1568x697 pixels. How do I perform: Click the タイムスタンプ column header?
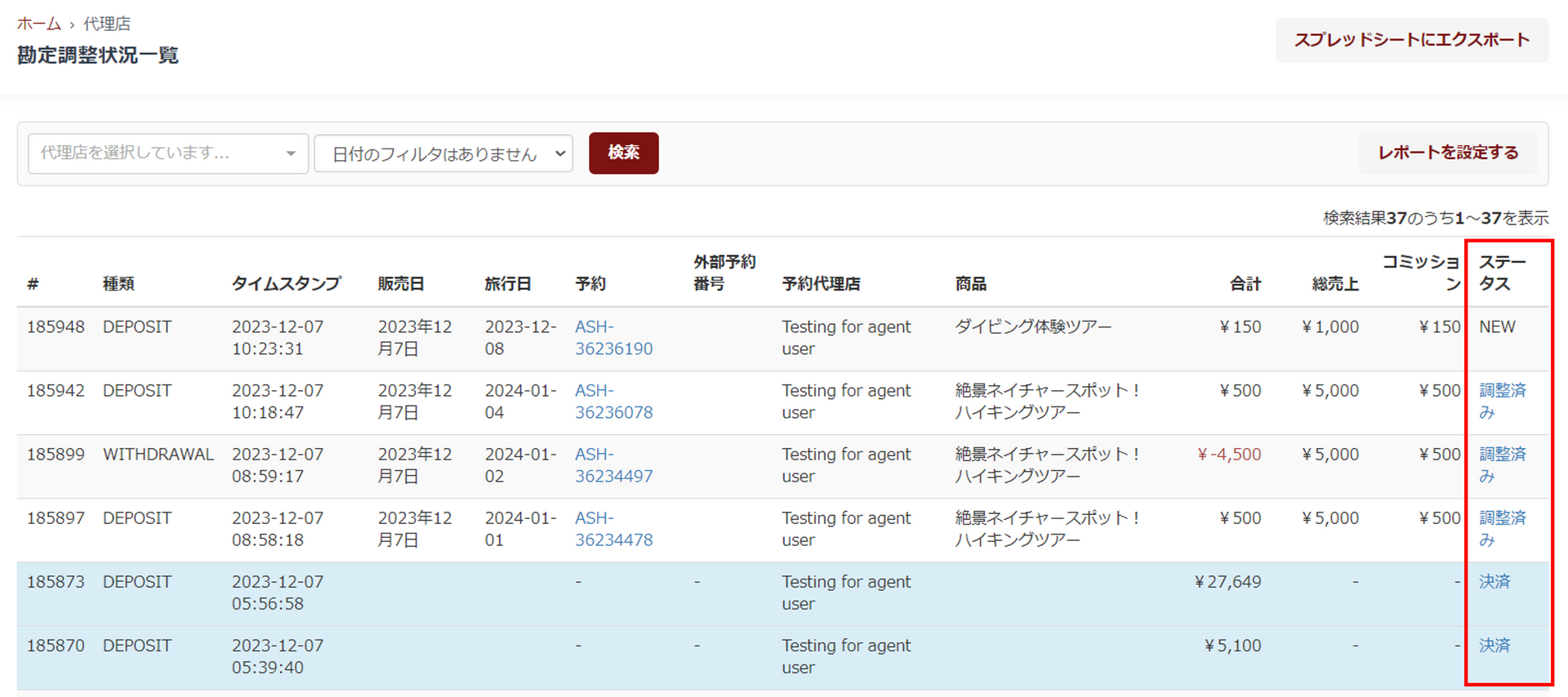click(x=286, y=284)
